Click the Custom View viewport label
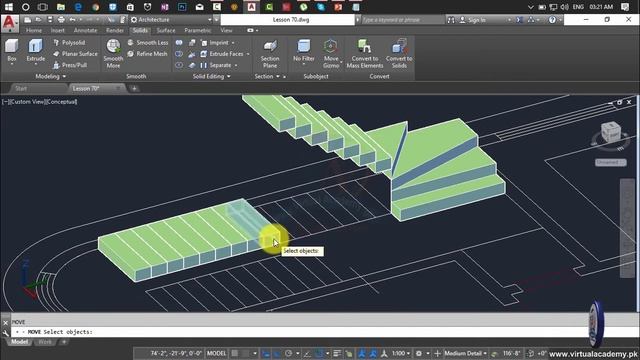 tap(27, 102)
